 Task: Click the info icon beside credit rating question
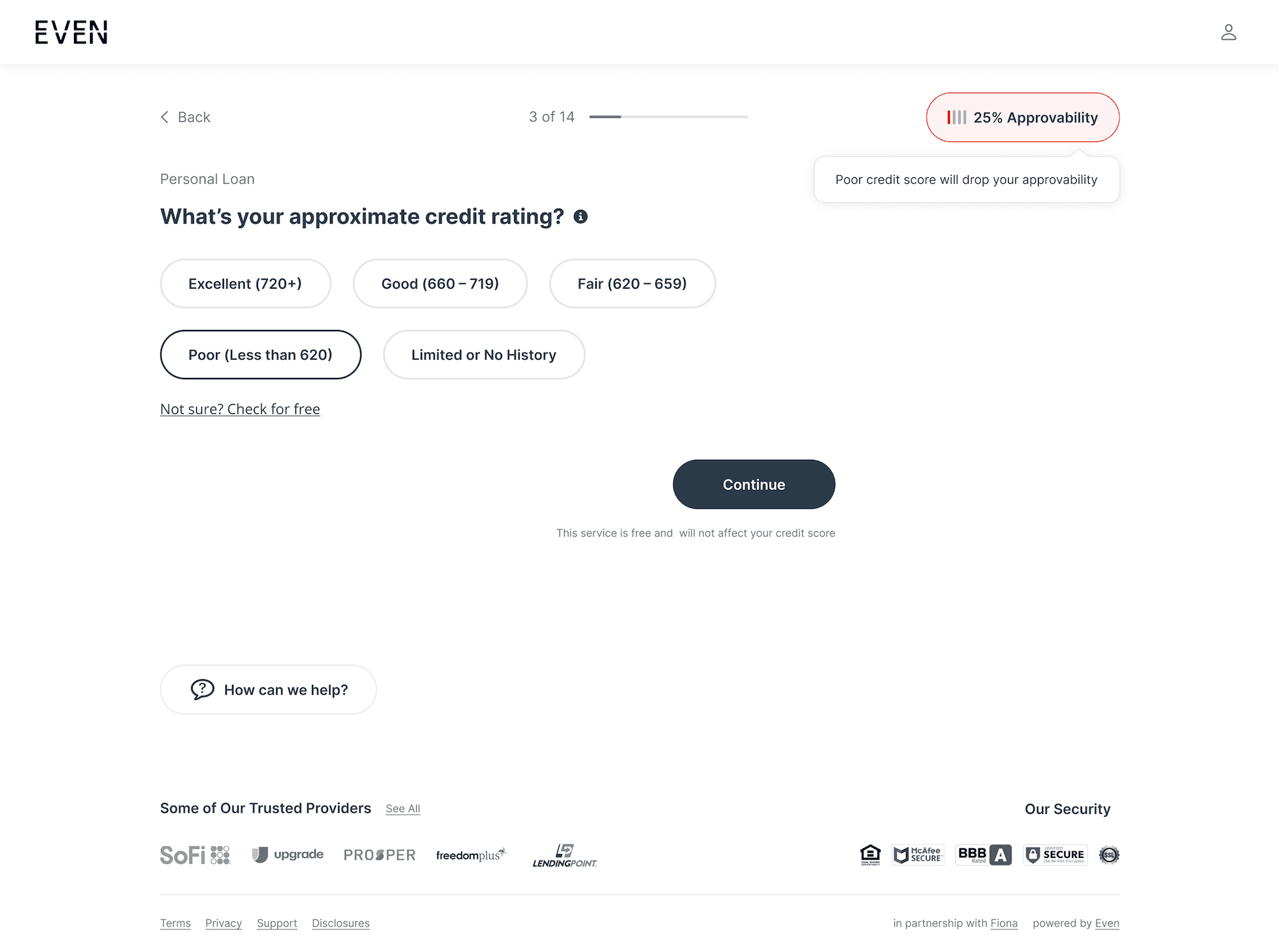pos(581,217)
